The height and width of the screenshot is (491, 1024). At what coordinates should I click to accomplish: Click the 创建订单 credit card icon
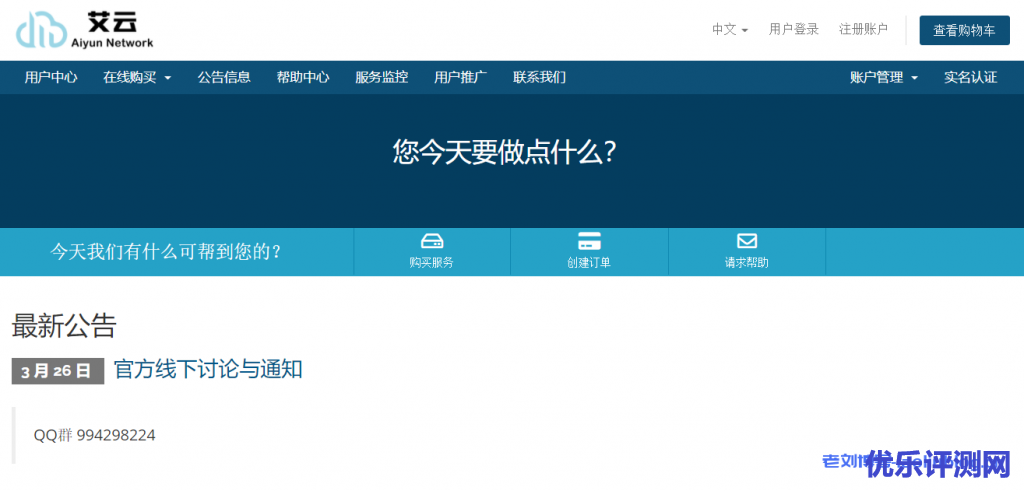point(589,241)
